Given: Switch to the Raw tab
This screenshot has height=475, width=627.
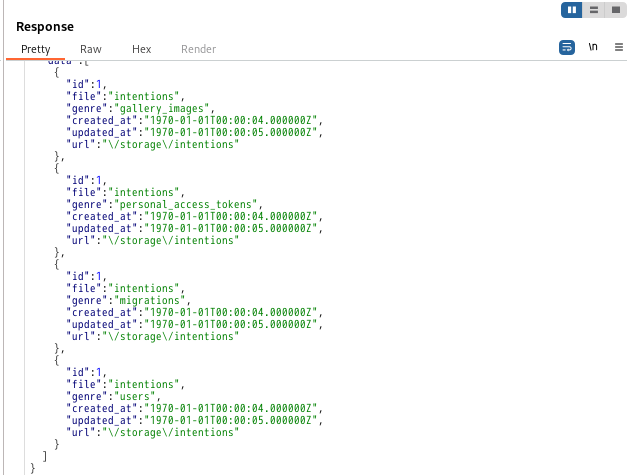Looking at the screenshot, I should [x=91, y=49].
